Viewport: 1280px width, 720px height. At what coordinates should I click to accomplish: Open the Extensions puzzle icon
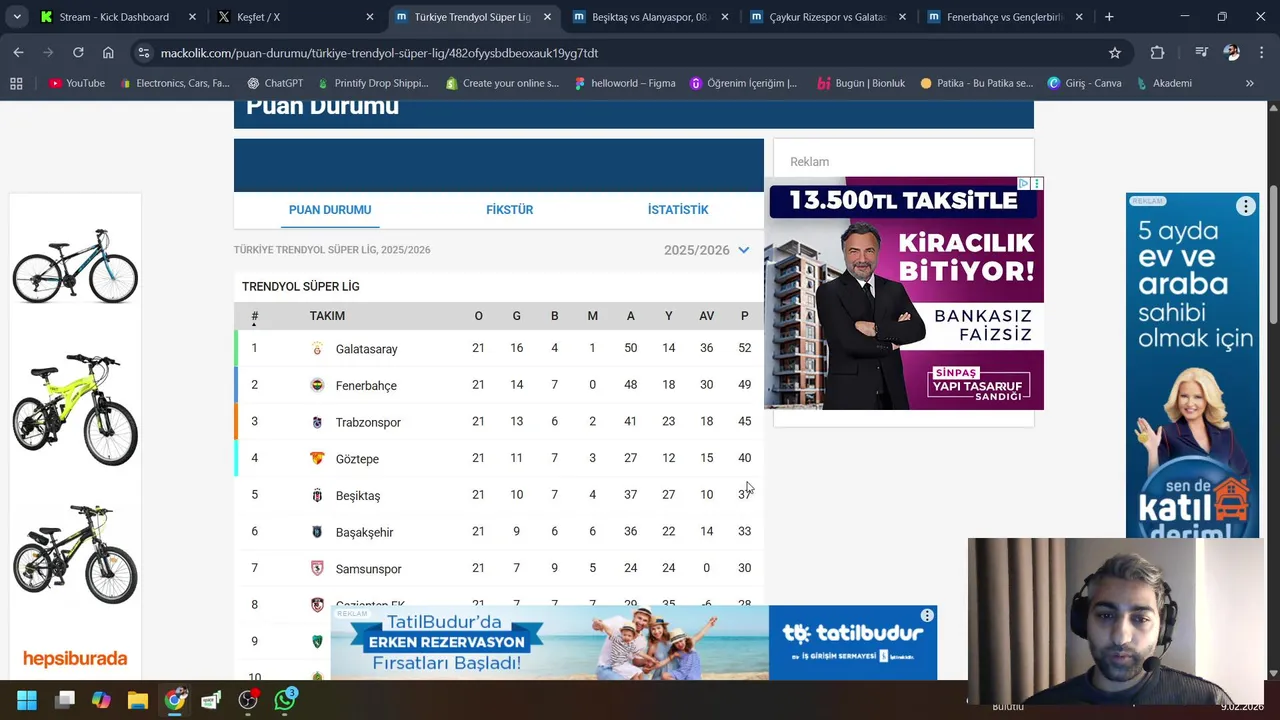point(1157,53)
